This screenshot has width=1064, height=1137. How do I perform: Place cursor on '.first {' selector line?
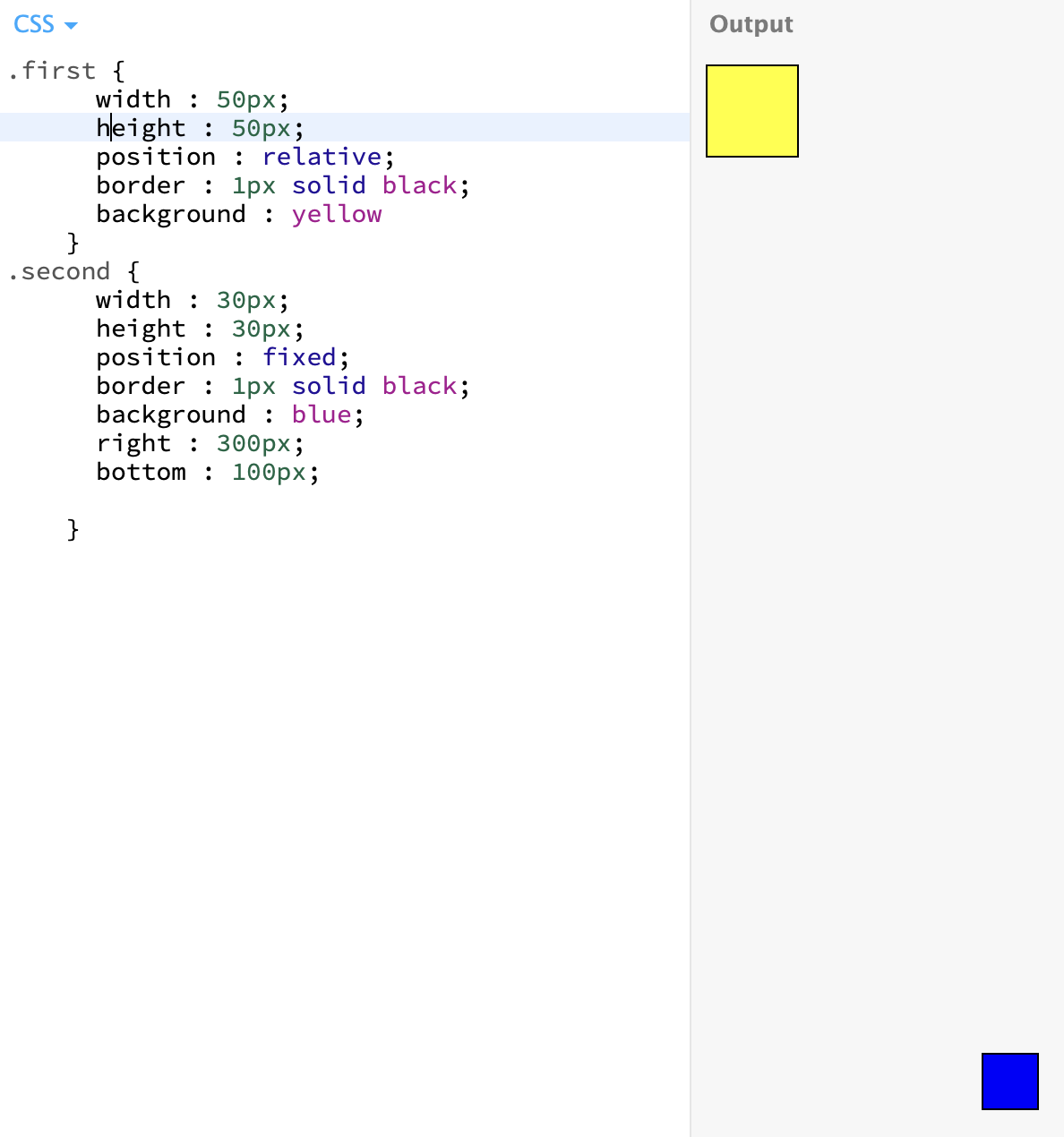click(x=66, y=71)
